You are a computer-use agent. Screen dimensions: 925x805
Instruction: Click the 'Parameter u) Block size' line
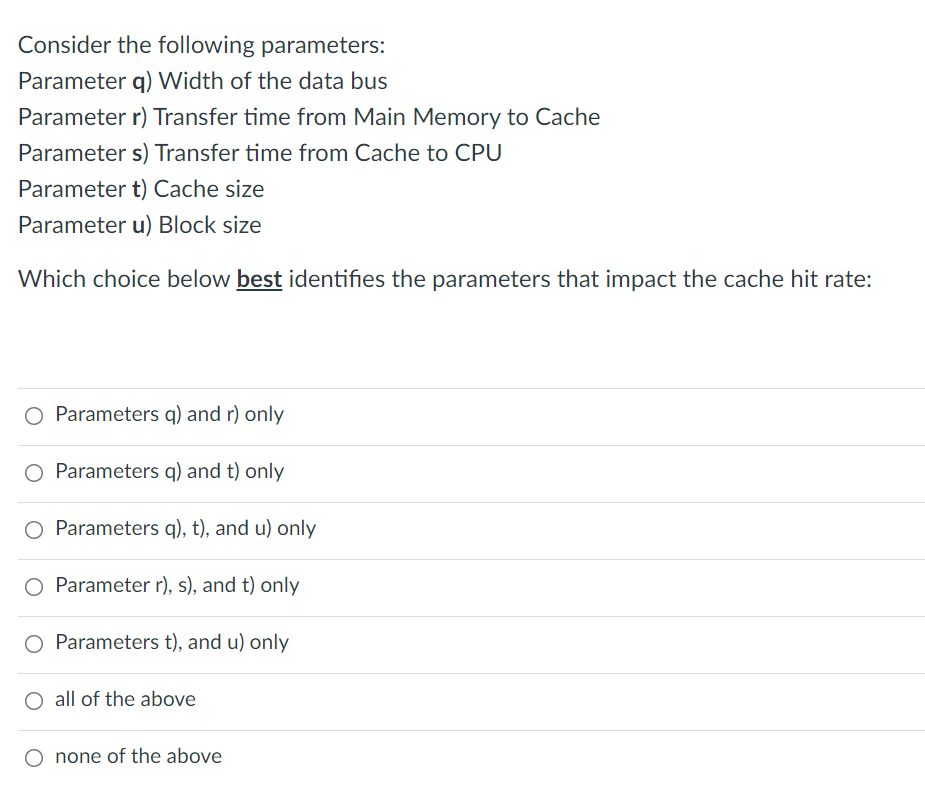(x=139, y=224)
